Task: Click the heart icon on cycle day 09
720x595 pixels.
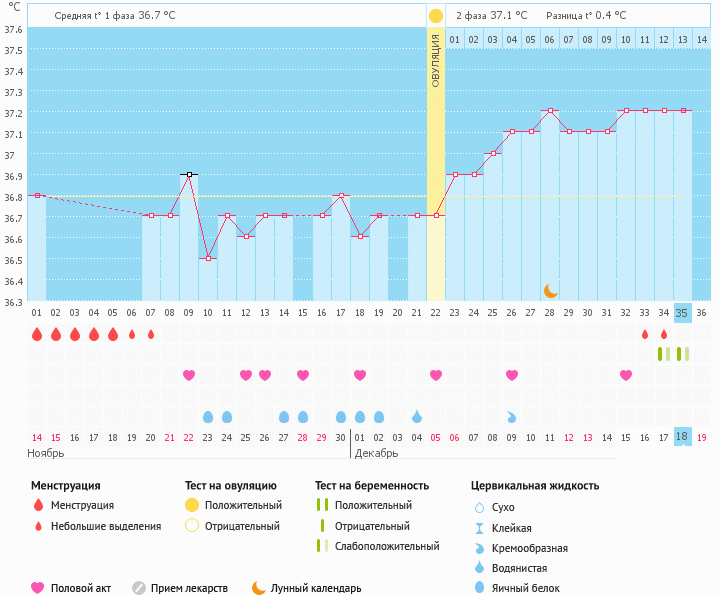Action: [x=189, y=375]
